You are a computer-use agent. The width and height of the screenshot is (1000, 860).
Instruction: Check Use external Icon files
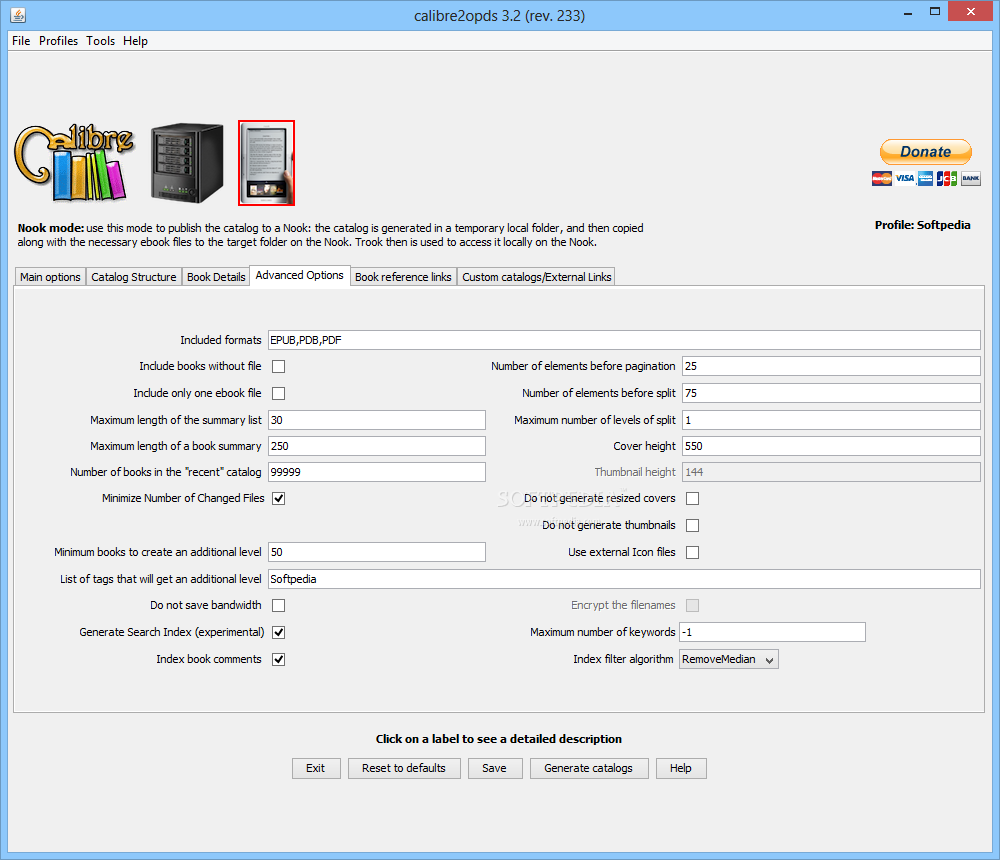coord(693,552)
